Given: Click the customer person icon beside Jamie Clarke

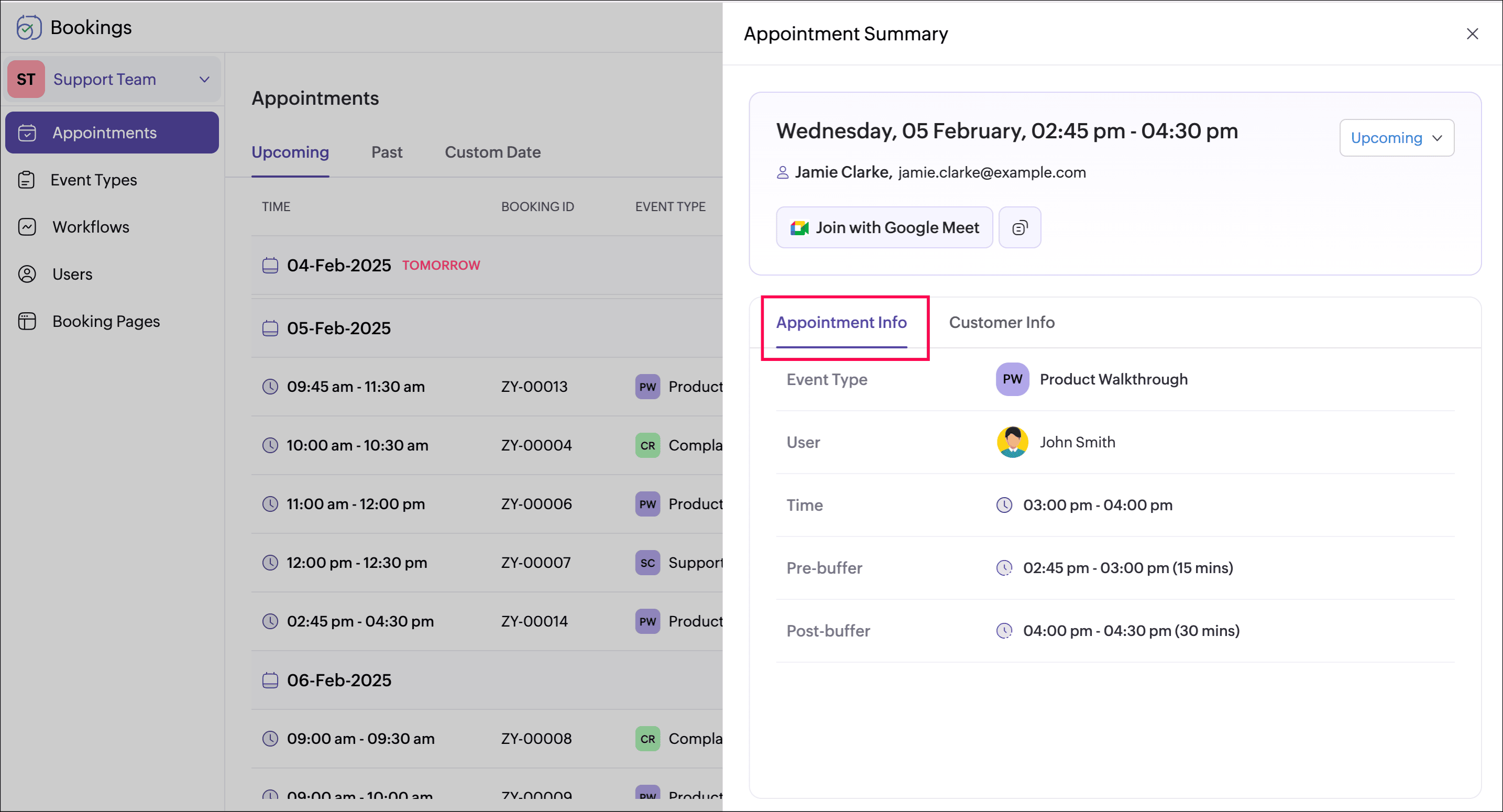Looking at the screenshot, I should click(x=783, y=173).
